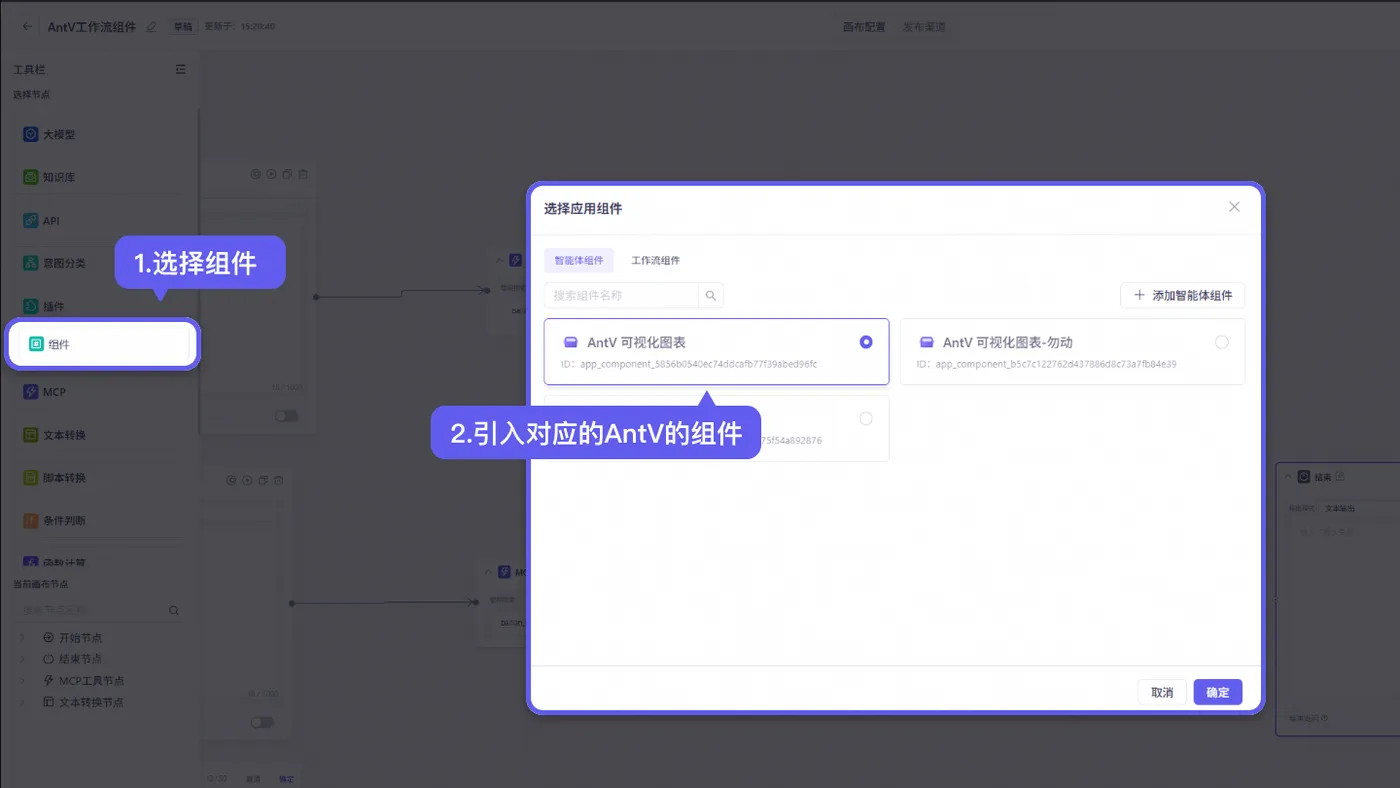Edit the workflow name with the pencil icon
1400x788 pixels.
pos(151,27)
